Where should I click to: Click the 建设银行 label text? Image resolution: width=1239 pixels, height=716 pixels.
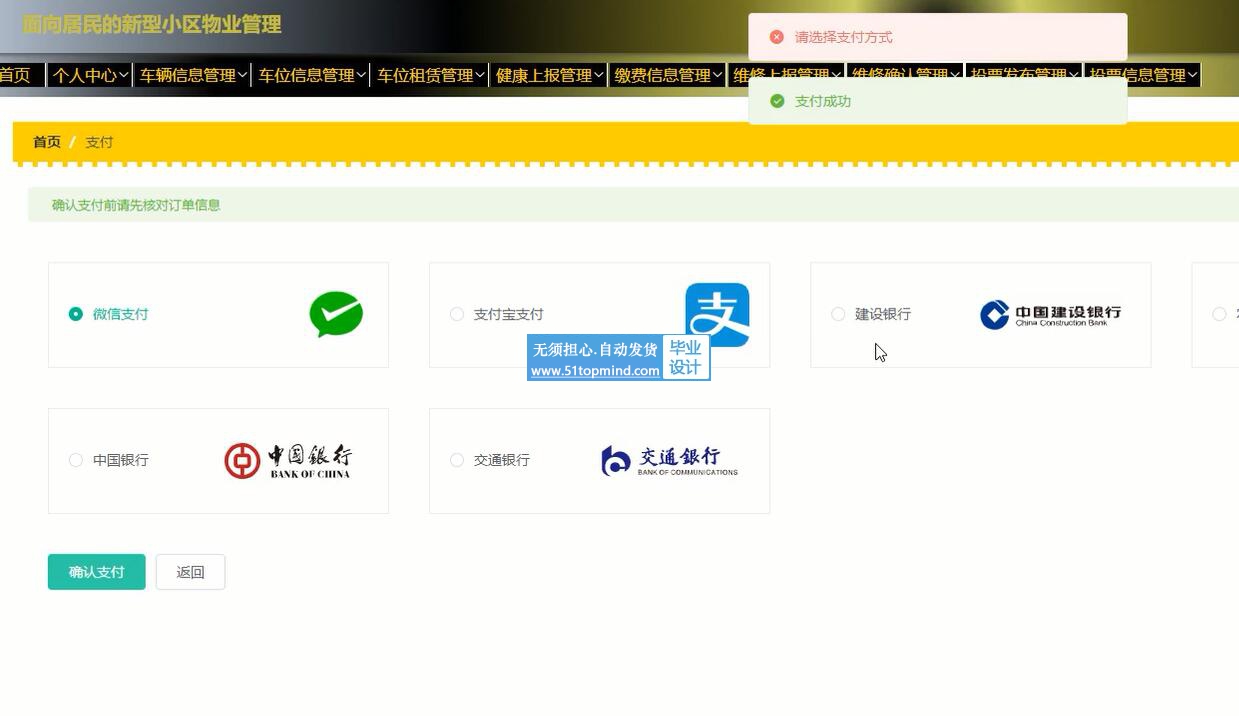[x=882, y=314]
